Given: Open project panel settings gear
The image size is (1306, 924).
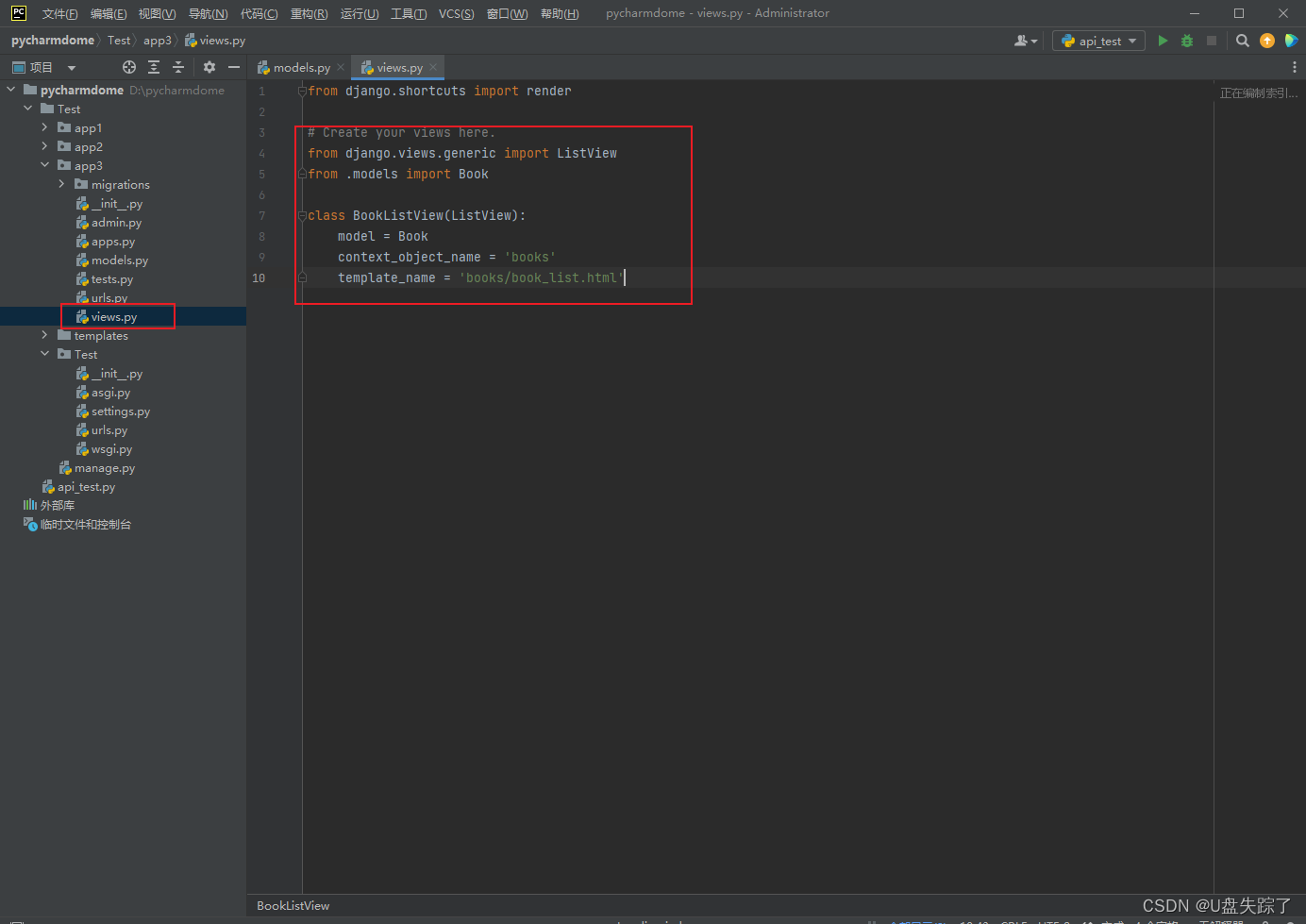Looking at the screenshot, I should pos(208,66).
